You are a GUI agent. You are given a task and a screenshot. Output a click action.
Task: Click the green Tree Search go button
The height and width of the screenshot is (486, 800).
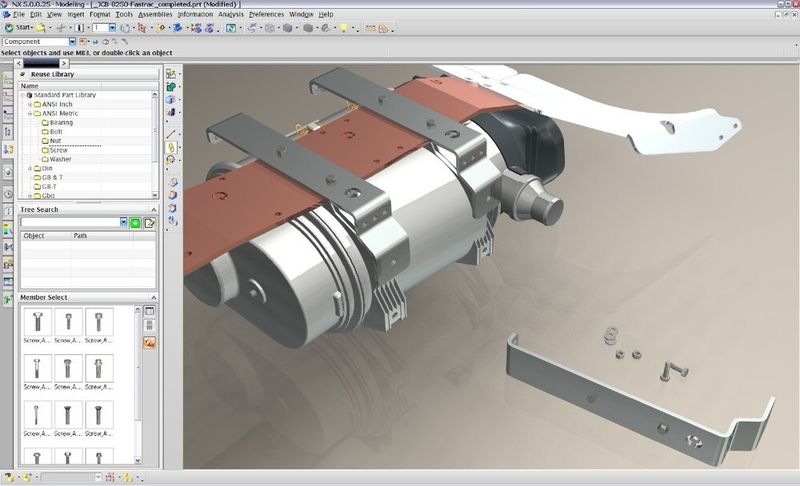[135, 222]
